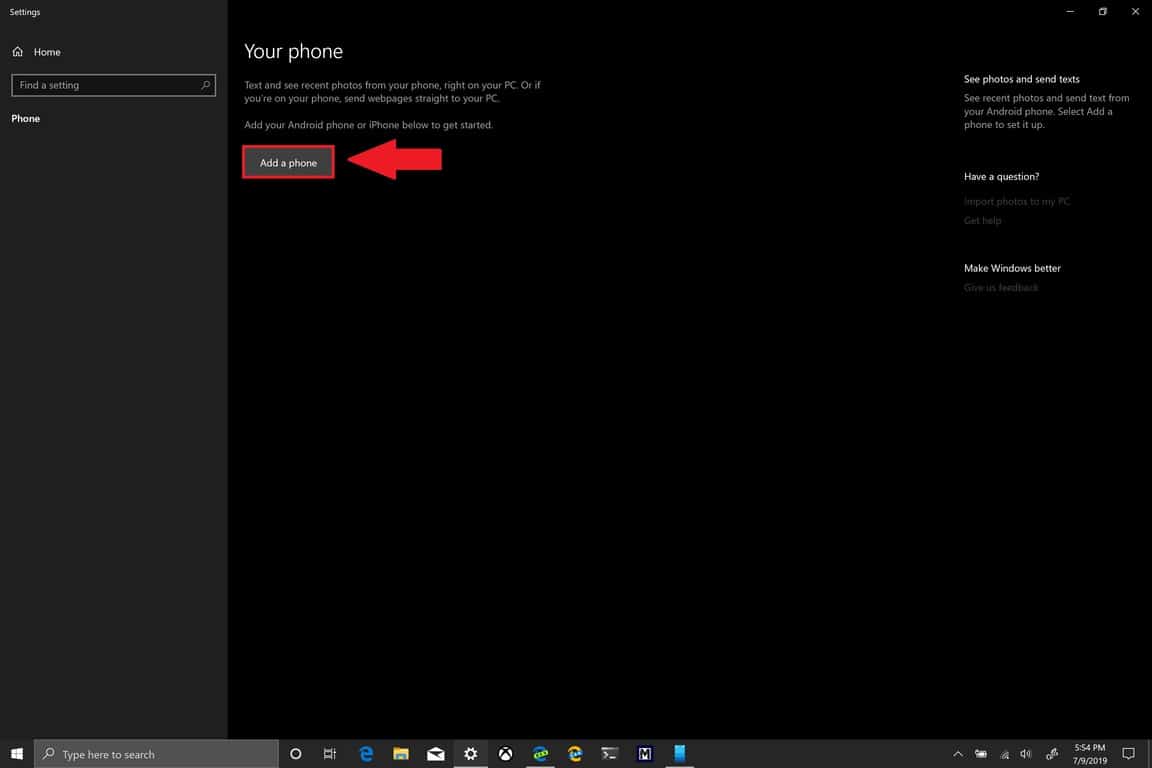
Task: Open Task View on the taskbar
Action: point(330,754)
